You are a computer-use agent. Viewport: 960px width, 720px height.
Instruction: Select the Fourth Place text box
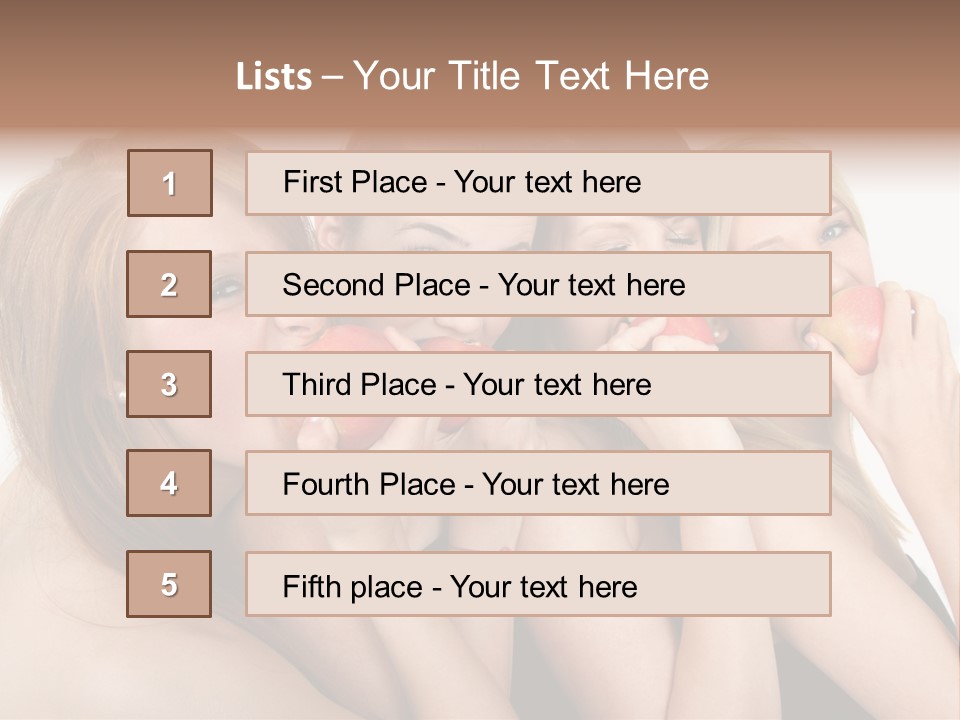(538, 483)
